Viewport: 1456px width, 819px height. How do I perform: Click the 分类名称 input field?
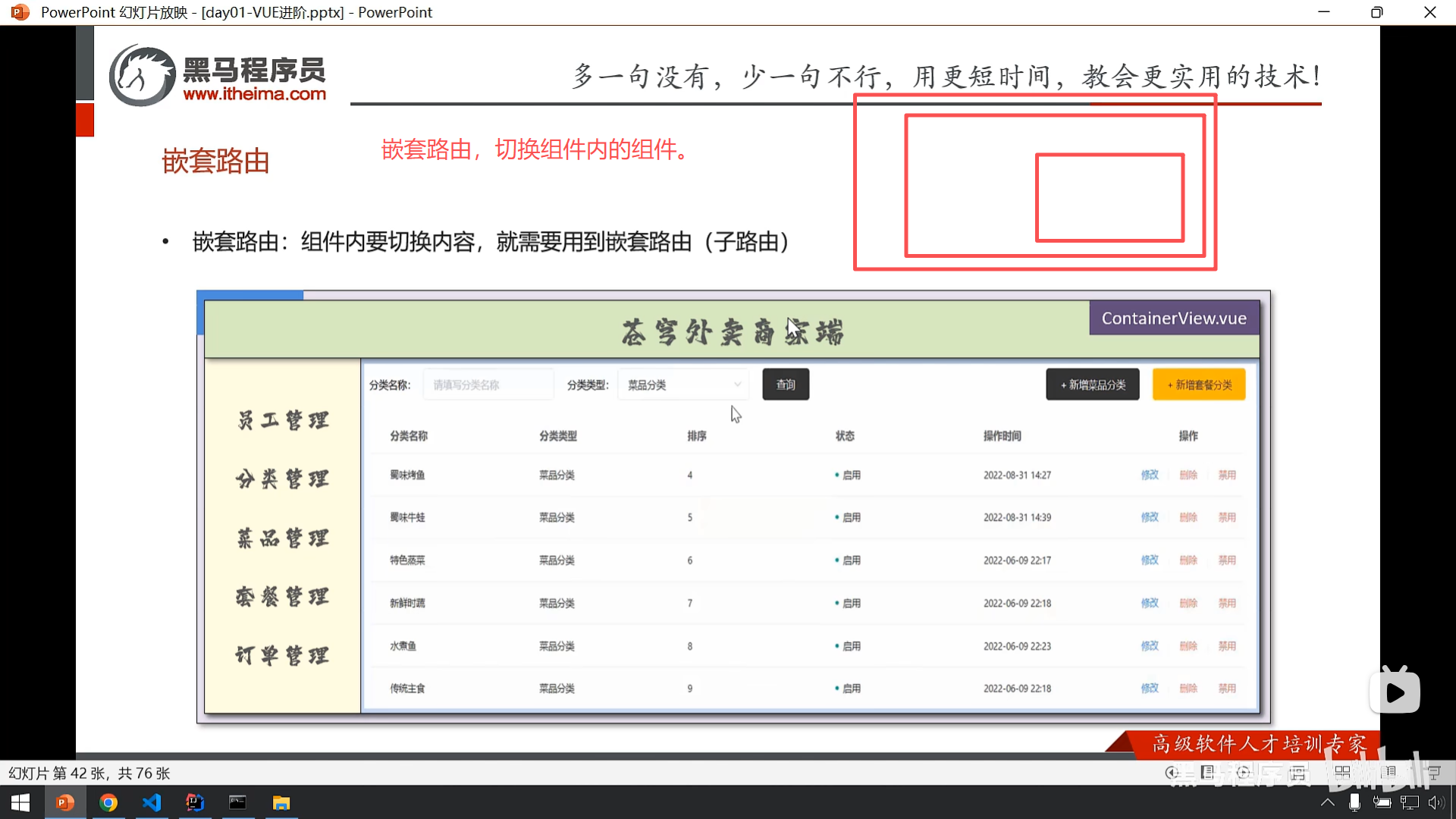click(488, 385)
